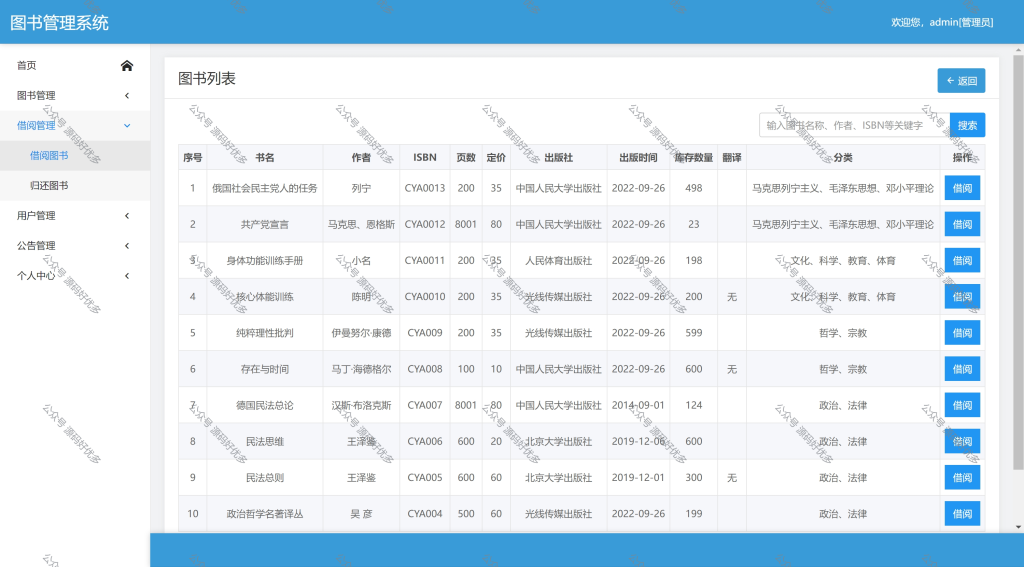Borrow 民法总则 with its 借阅 button
The height and width of the screenshot is (567, 1024).
coord(962,478)
